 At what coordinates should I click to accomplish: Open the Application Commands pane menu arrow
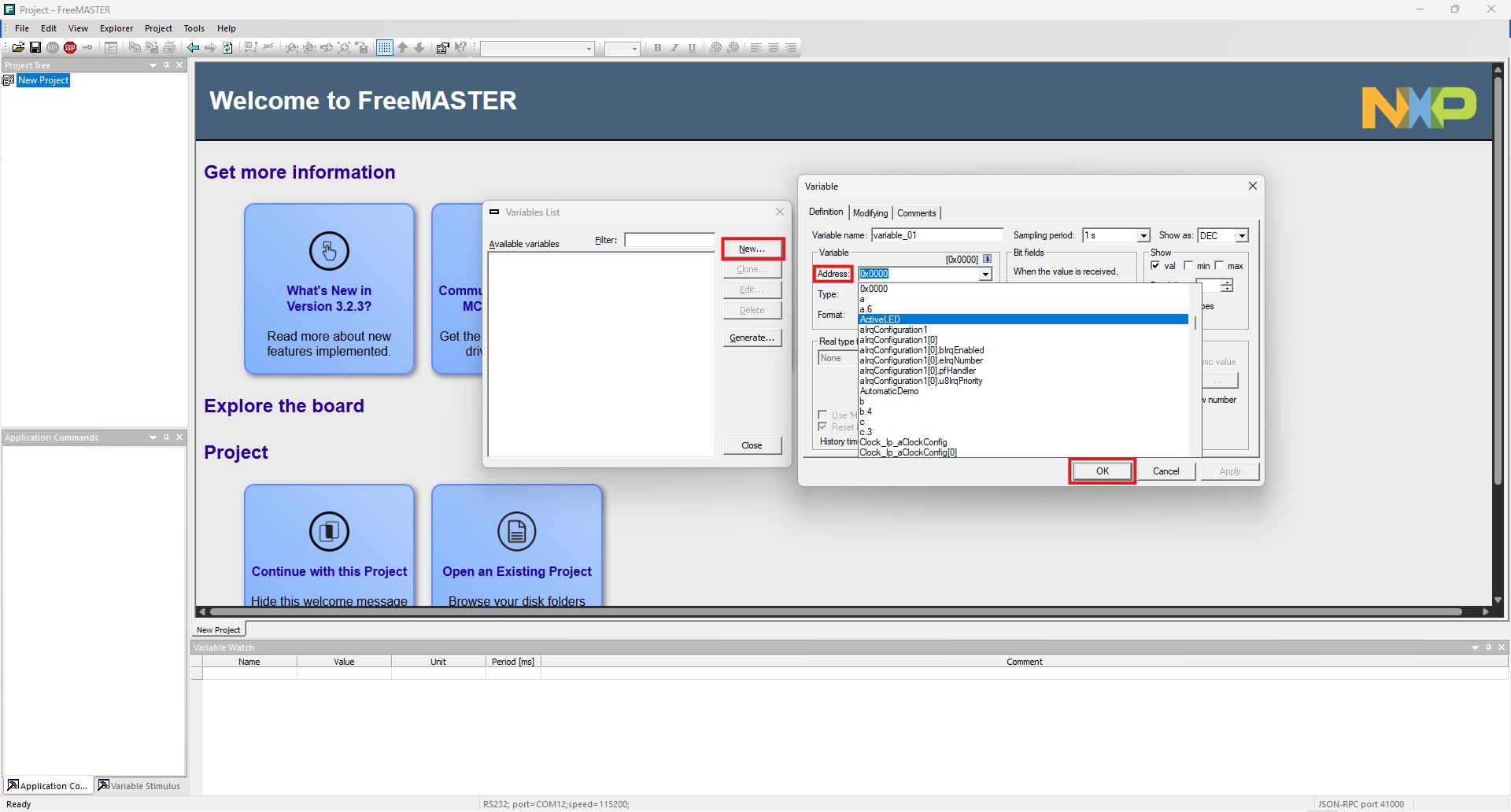[153, 437]
